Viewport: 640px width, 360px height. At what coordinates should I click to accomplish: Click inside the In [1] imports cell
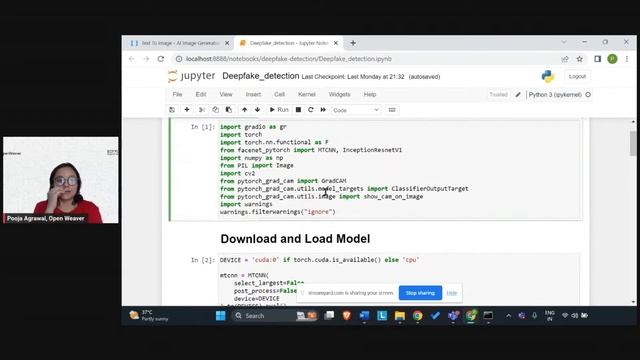pos(399,169)
